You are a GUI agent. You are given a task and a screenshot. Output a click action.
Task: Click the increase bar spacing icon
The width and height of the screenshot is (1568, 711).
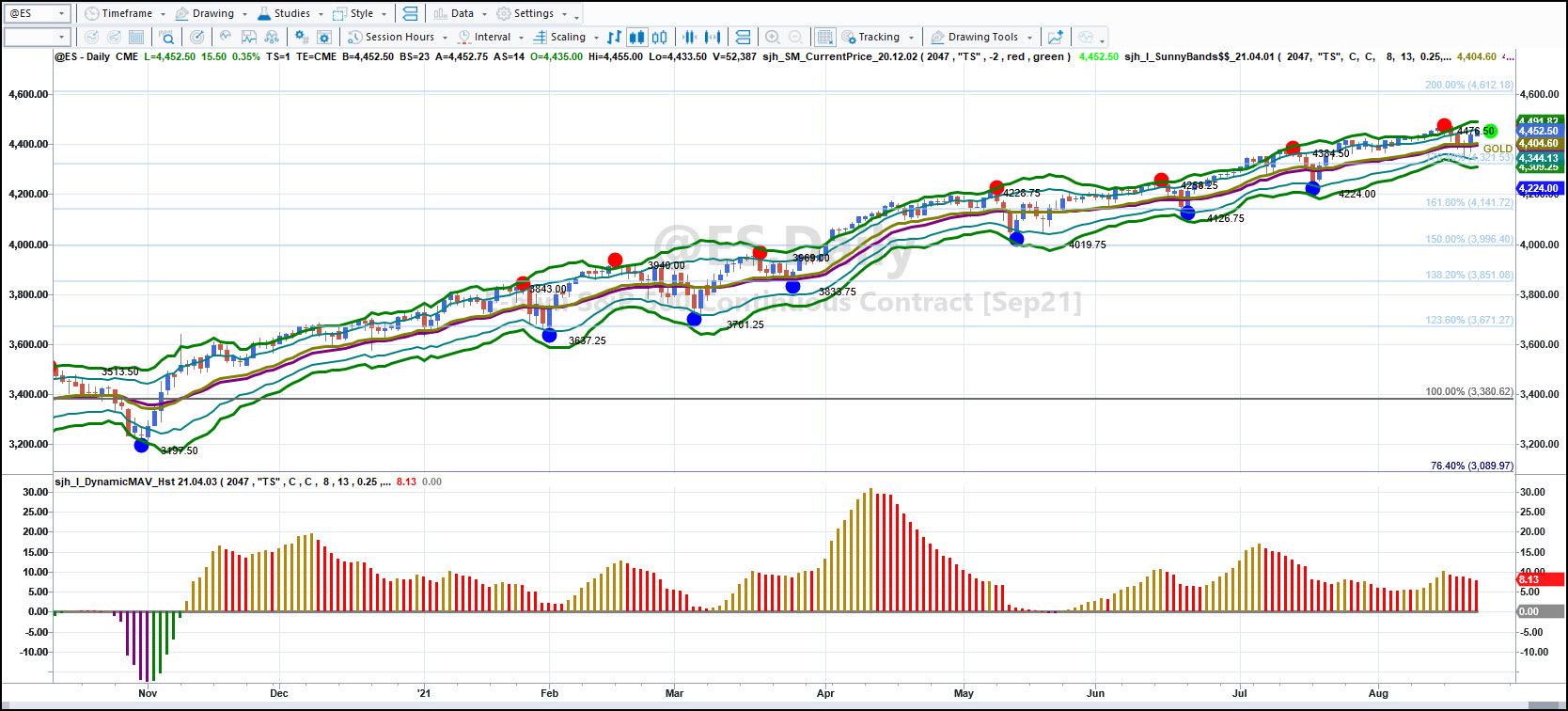pyautogui.click(x=713, y=38)
